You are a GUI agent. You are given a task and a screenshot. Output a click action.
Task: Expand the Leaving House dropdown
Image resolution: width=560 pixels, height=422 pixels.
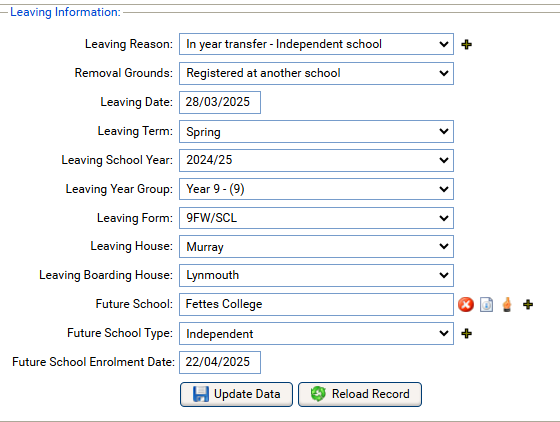316,246
